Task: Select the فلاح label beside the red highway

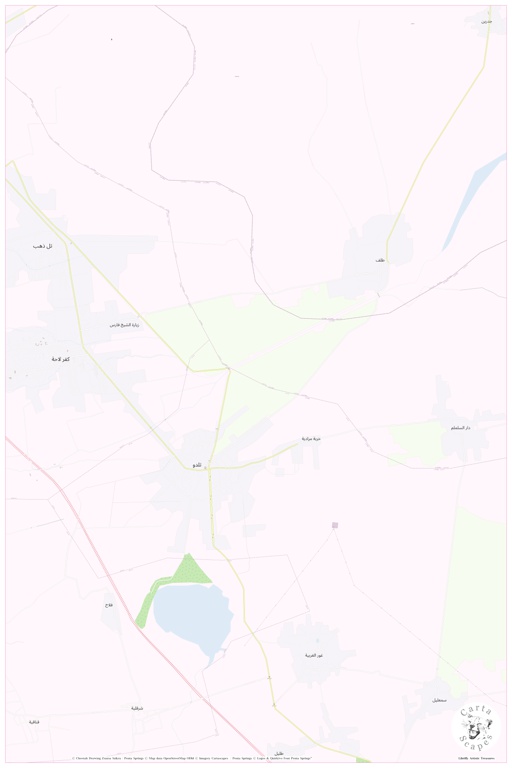Action: point(109,606)
